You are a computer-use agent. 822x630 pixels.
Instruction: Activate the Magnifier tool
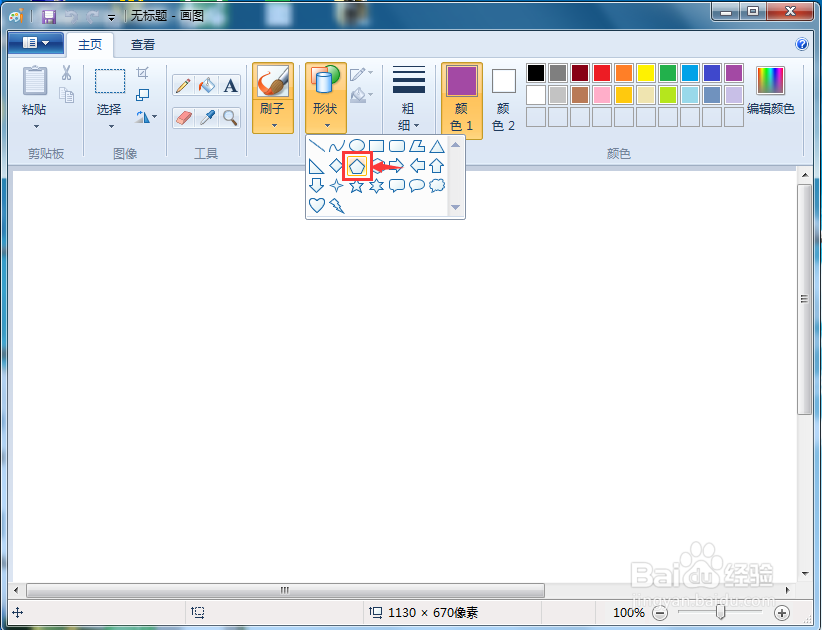tap(230, 117)
